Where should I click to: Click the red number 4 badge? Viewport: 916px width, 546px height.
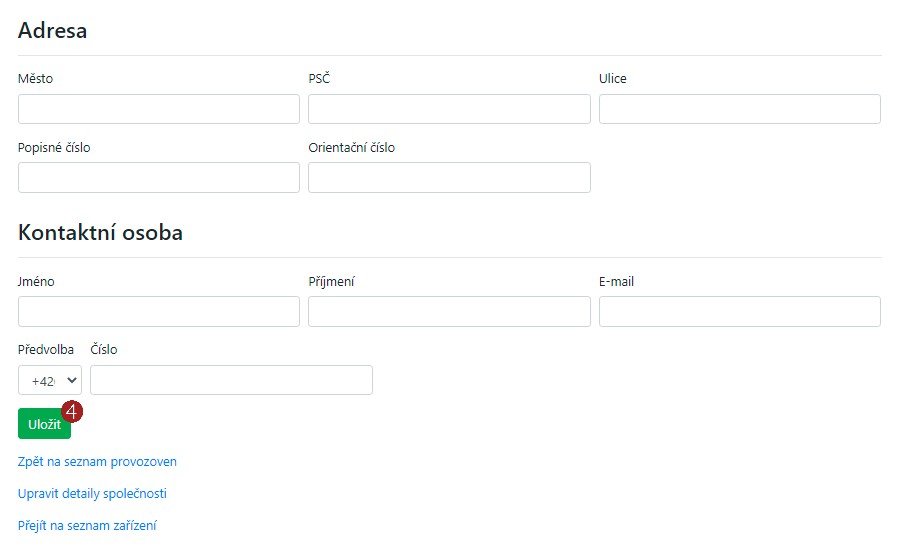click(x=72, y=410)
